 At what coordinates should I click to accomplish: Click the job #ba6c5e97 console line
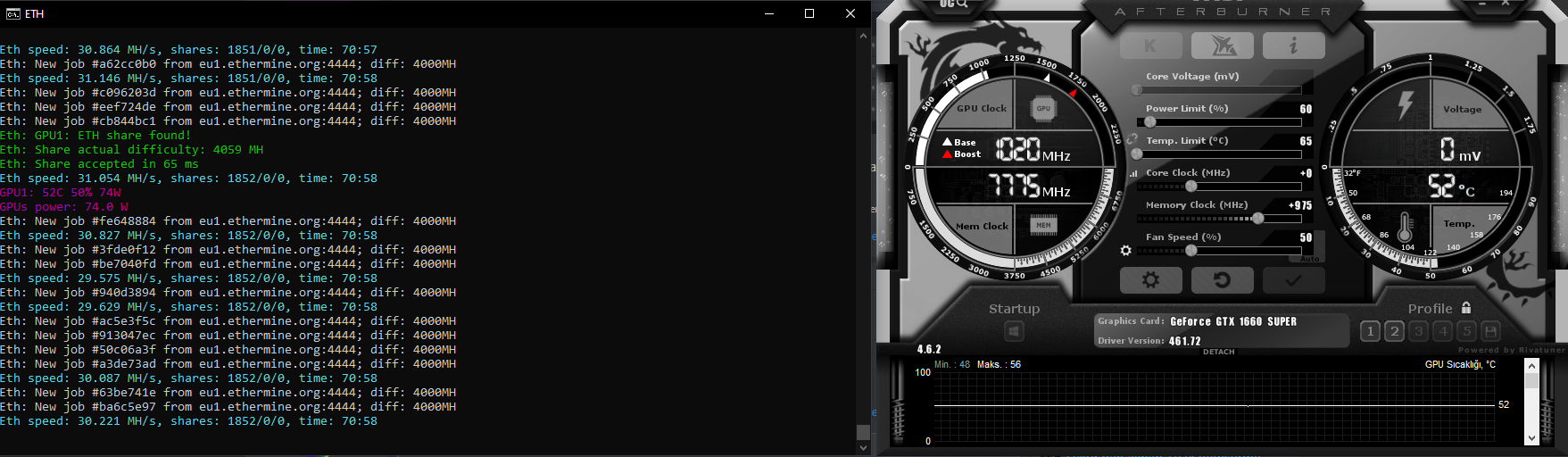pos(228,407)
